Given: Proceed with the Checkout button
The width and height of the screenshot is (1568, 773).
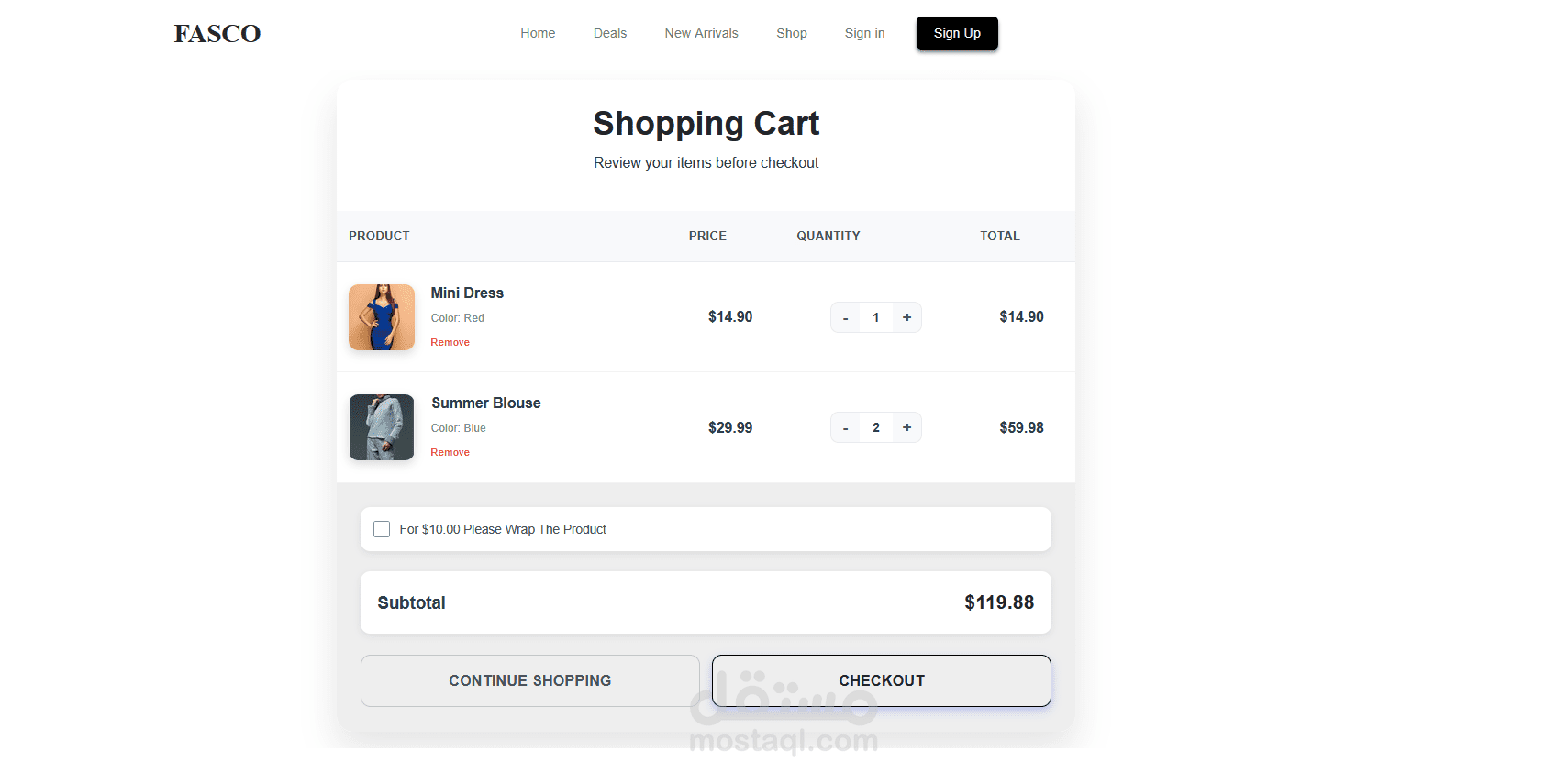Looking at the screenshot, I should (x=881, y=680).
